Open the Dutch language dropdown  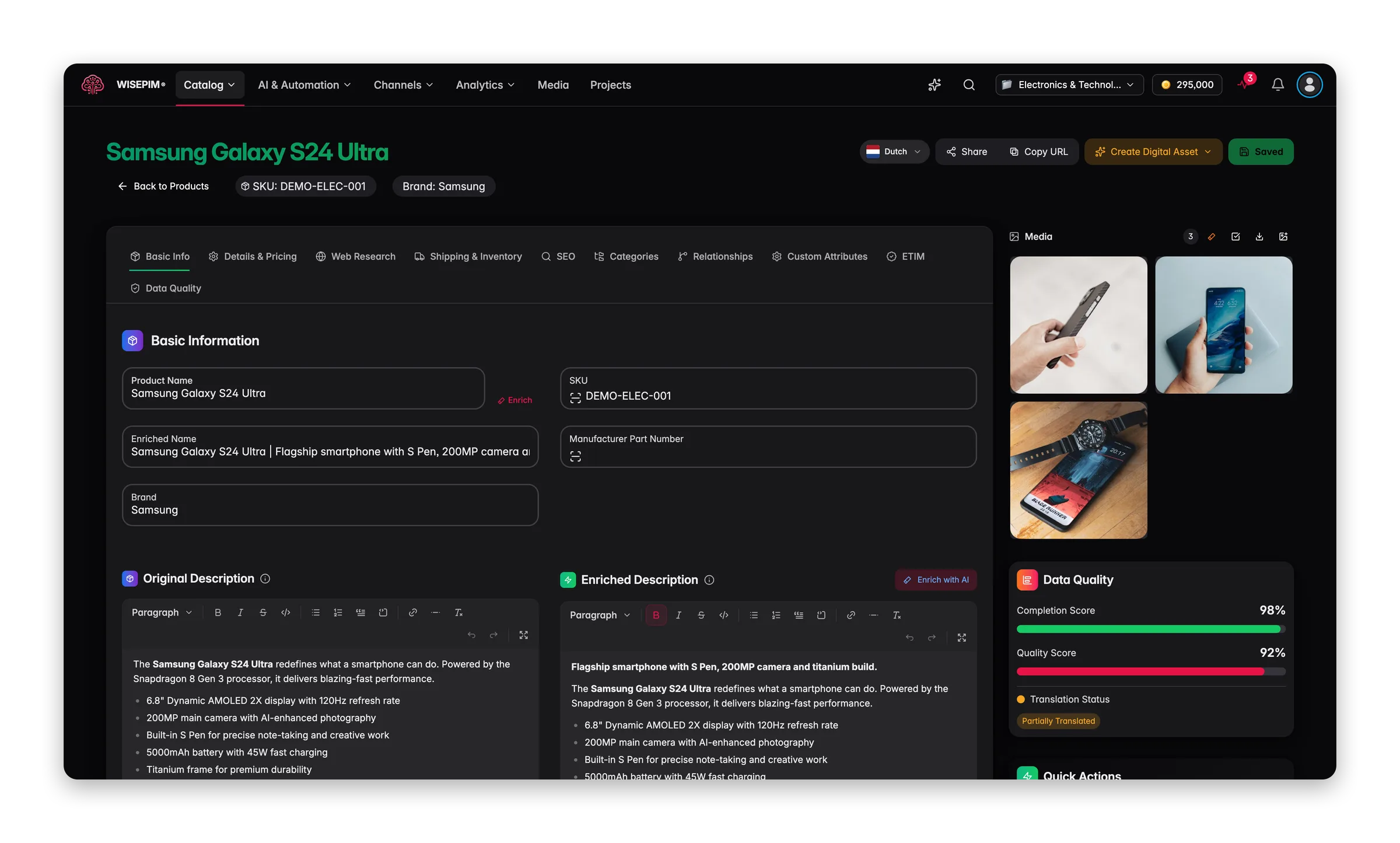click(x=894, y=152)
